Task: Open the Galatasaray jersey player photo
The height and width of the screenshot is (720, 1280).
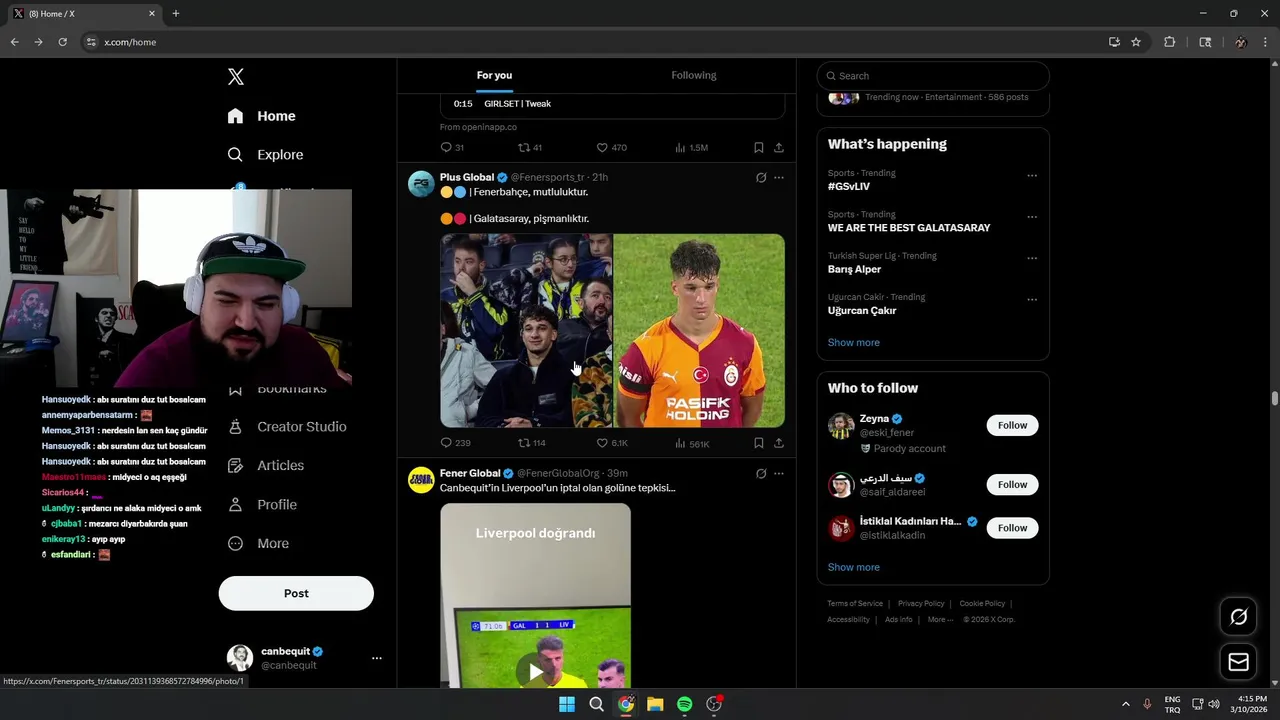Action: 699,330
